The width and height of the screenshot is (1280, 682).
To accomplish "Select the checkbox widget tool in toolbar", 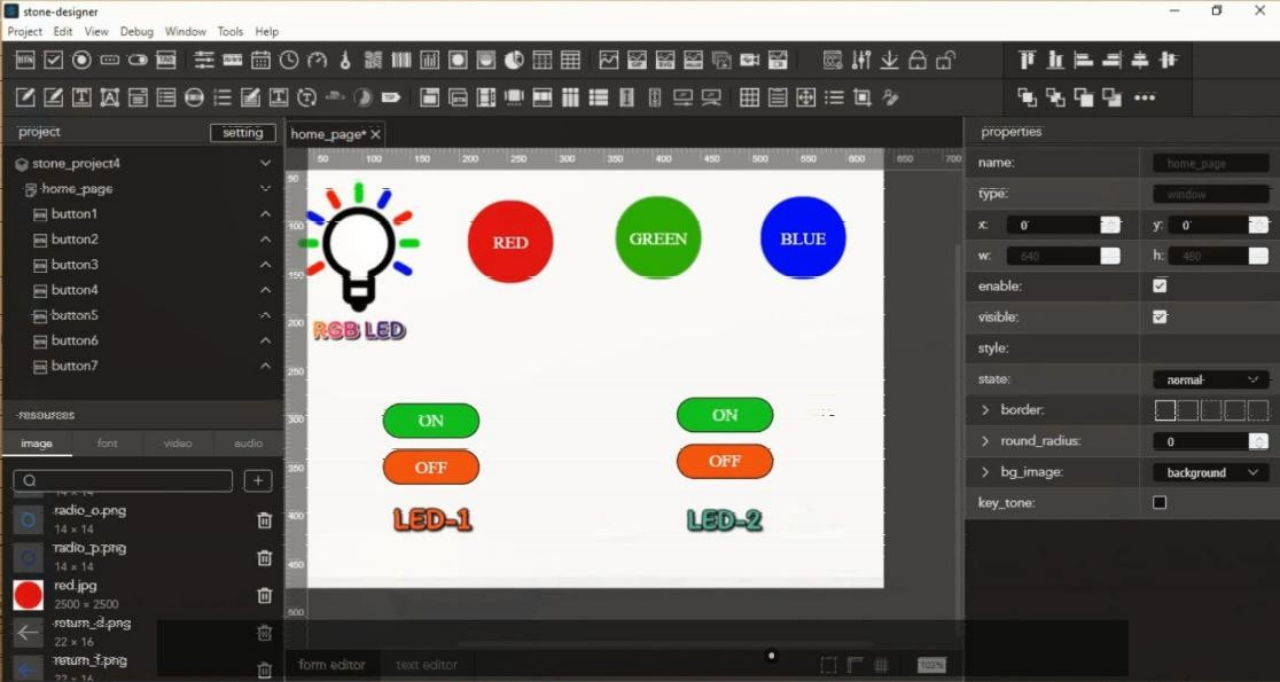I will (x=53, y=61).
